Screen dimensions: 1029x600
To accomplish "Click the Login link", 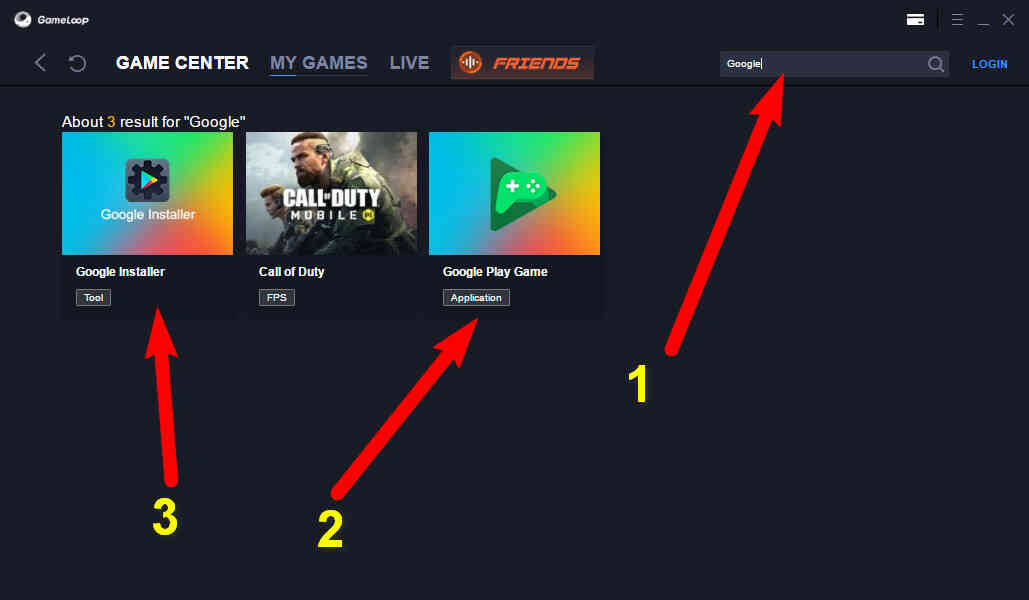I will tap(990, 64).
